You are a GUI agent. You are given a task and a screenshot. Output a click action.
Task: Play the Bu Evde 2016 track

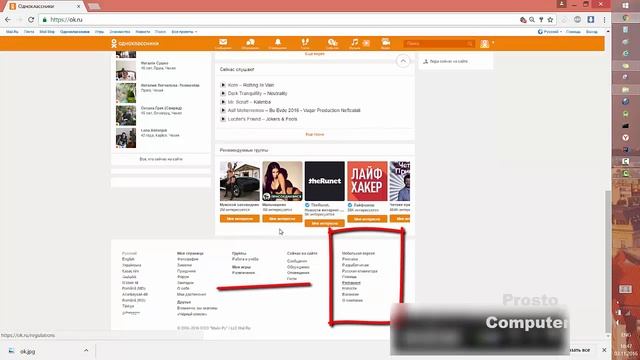coord(223,110)
